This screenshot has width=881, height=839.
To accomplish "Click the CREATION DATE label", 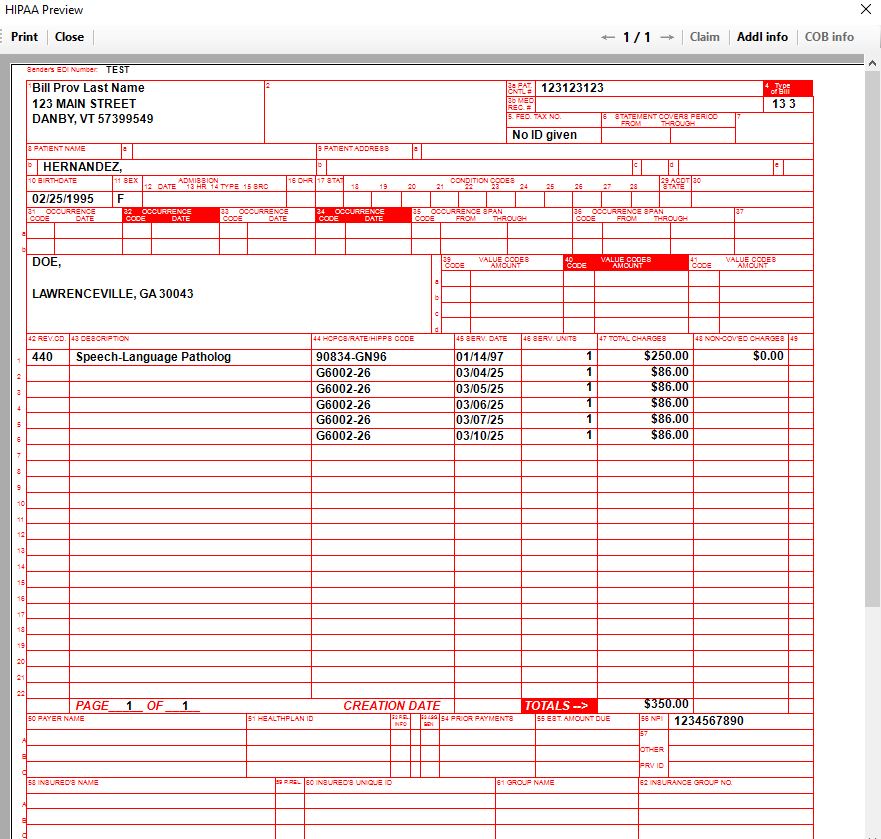I will pos(392,706).
